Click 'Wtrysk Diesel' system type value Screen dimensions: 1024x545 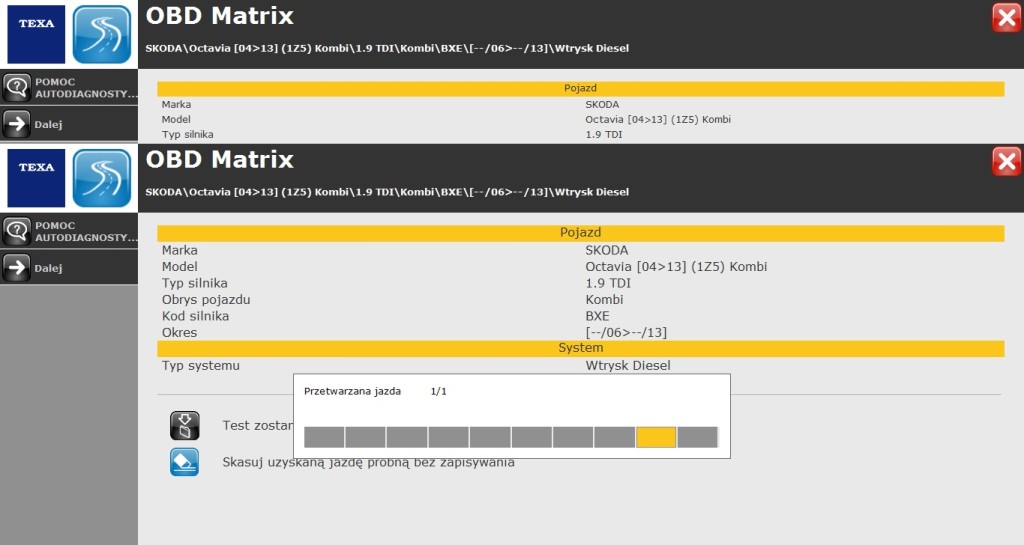coord(628,366)
